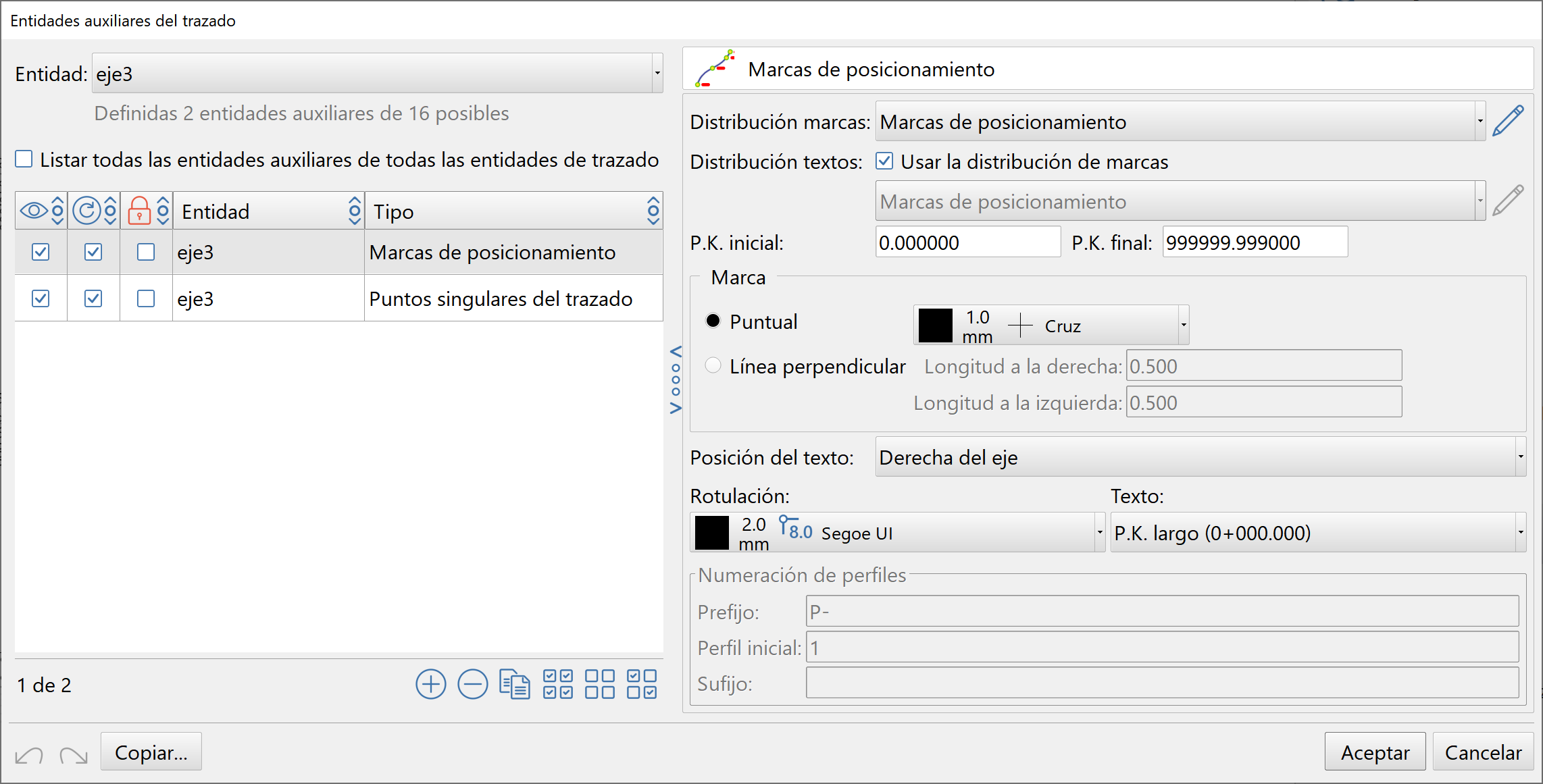This screenshot has height=784, width=1543.
Task: Click the Prefijo input field
Action: pos(1162,611)
